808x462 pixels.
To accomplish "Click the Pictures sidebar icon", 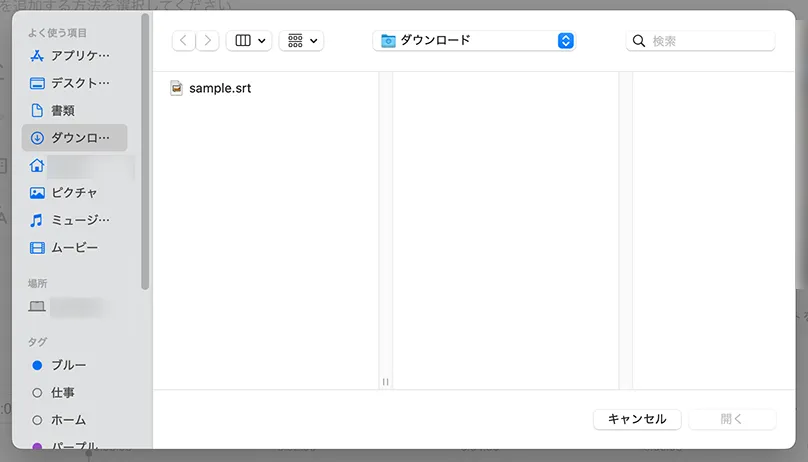I will [x=37, y=193].
